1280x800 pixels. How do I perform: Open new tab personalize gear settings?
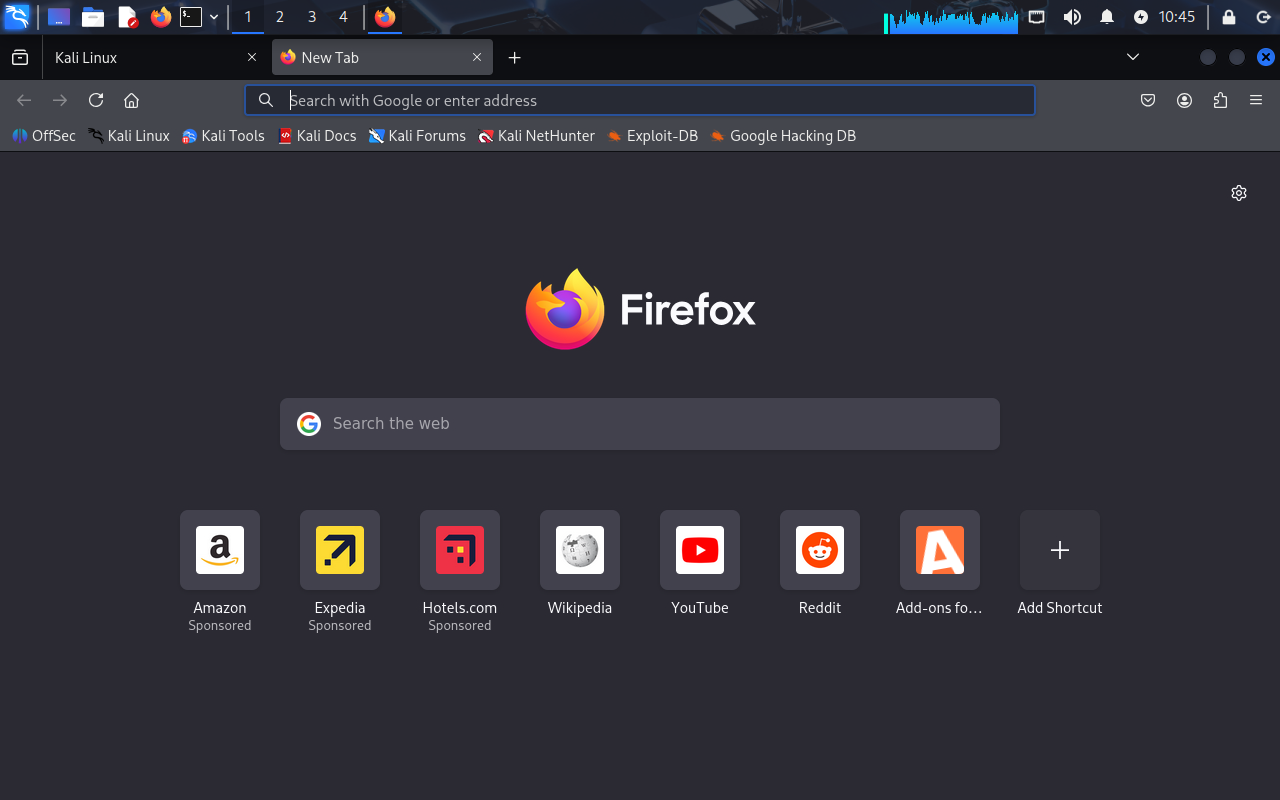click(1239, 193)
